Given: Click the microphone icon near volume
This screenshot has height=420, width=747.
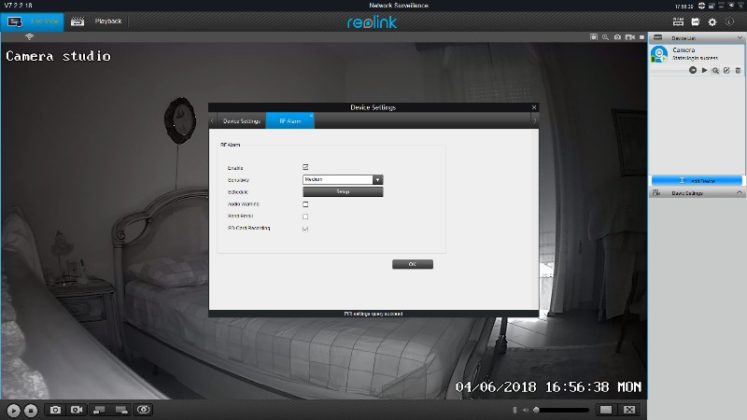Looking at the screenshot, I should (x=515, y=410).
